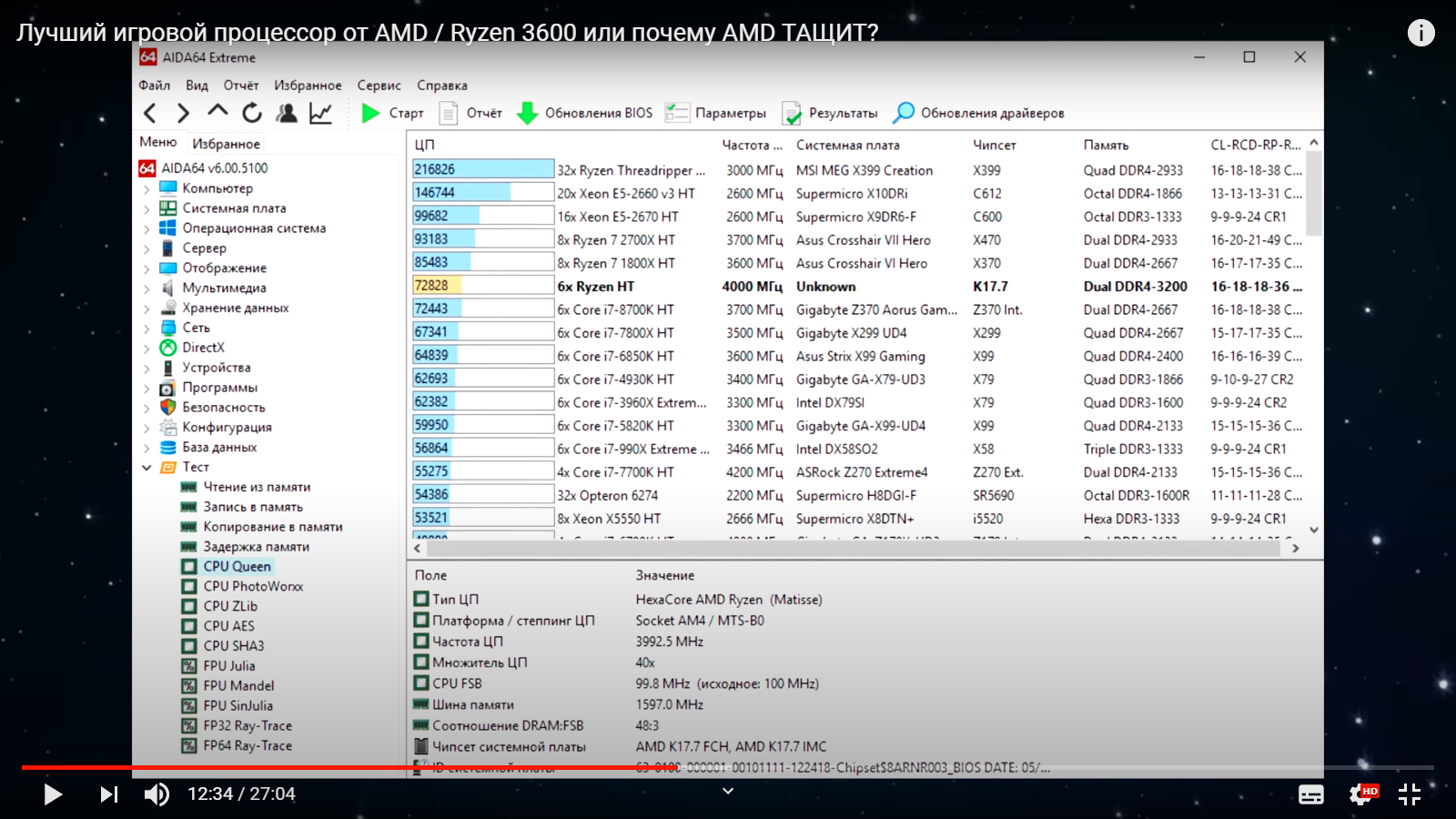Select the Сеть tree item
This screenshot has width=1456, height=819.
(185, 328)
